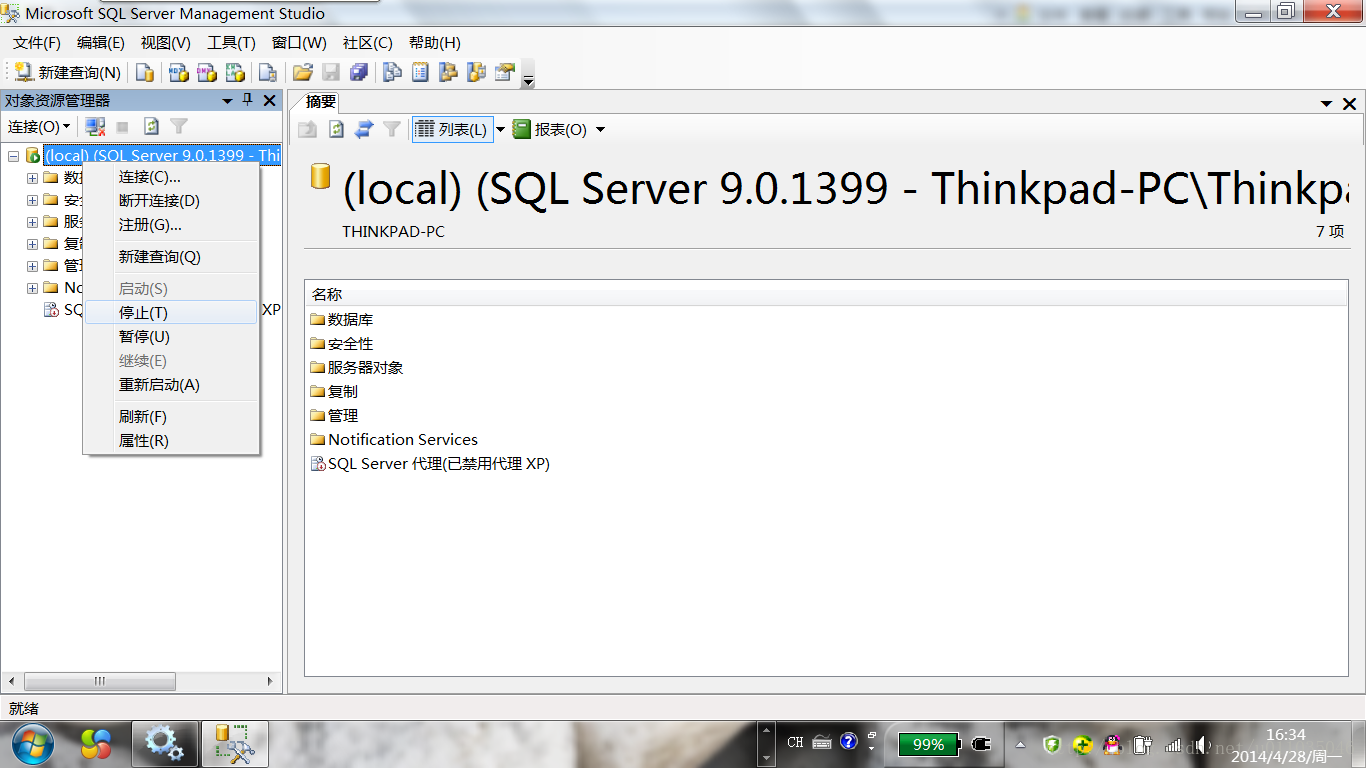Image resolution: width=1366 pixels, height=768 pixels.
Task: Close the 对象资源管理器 panel
Action: 269,100
